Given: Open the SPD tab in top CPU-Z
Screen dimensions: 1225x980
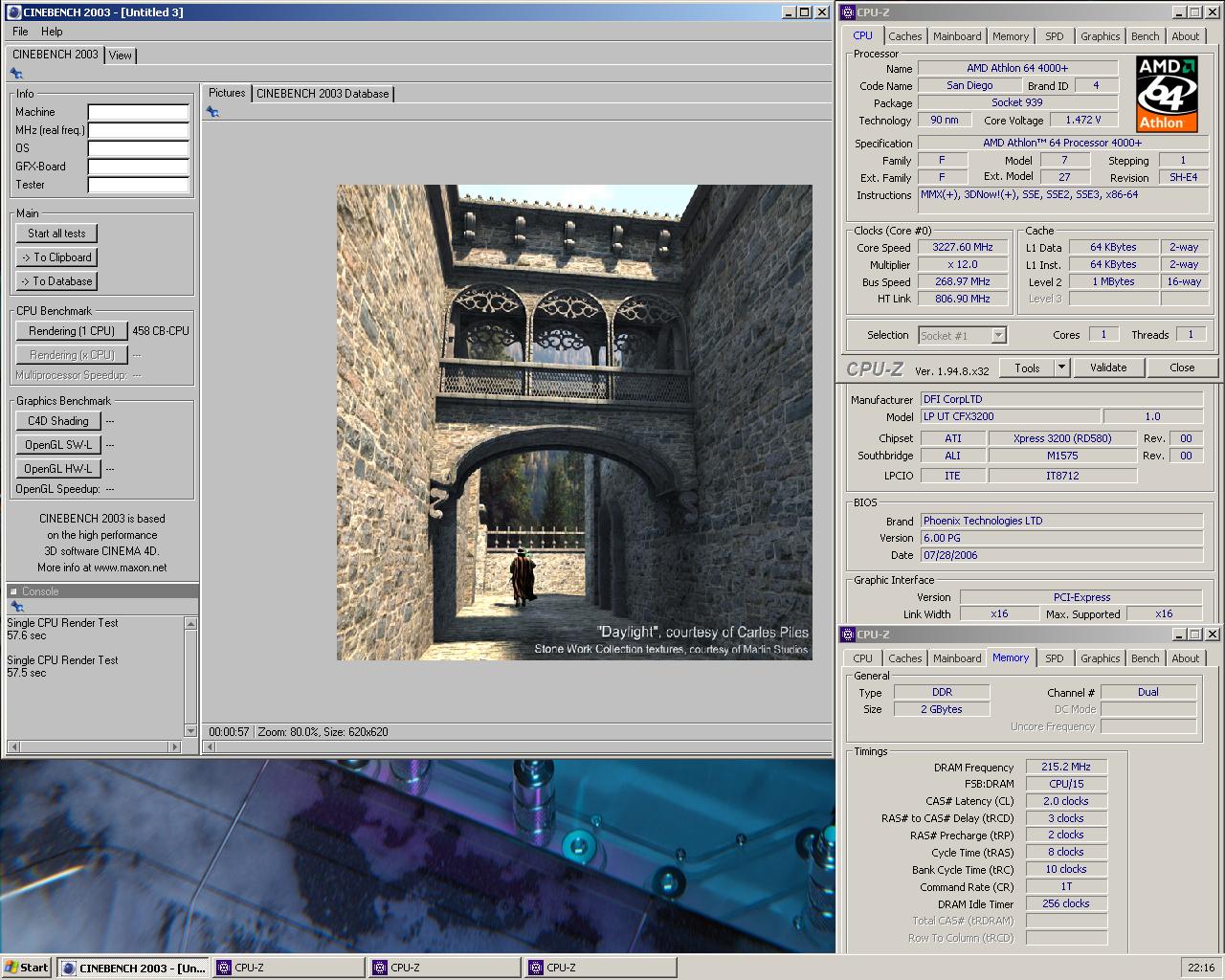Looking at the screenshot, I should click(1054, 36).
